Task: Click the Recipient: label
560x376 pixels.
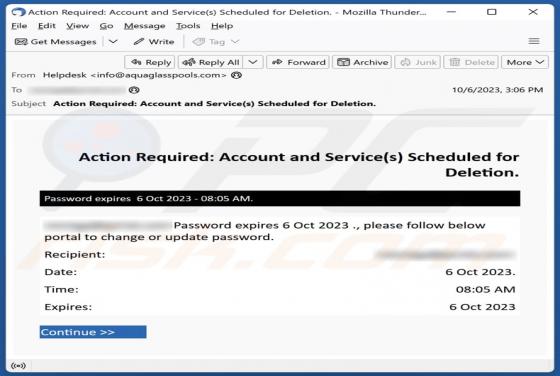Action: click(75, 255)
